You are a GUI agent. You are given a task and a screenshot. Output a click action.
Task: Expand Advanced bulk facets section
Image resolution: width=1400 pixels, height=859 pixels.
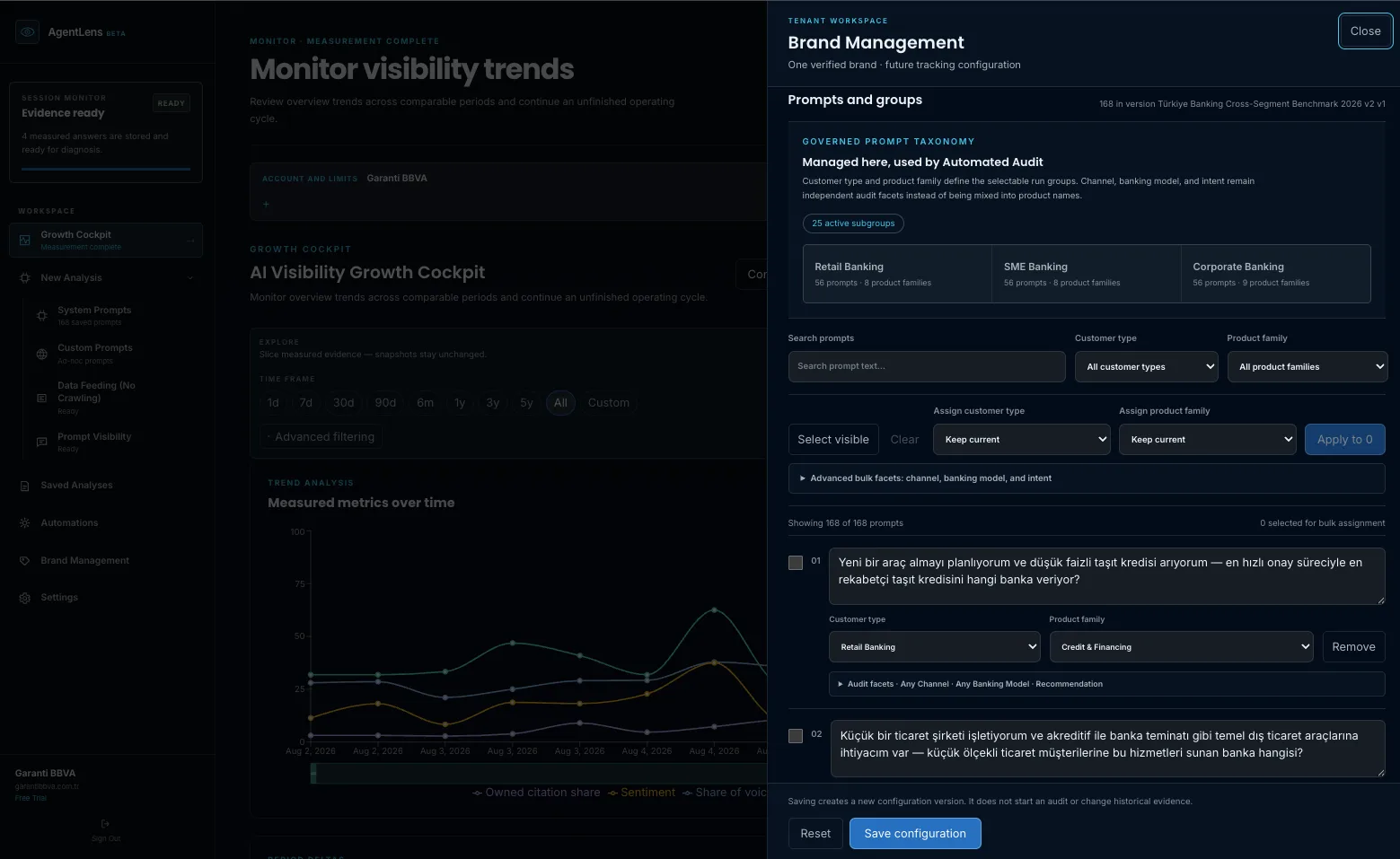(x=1087, y=478)
